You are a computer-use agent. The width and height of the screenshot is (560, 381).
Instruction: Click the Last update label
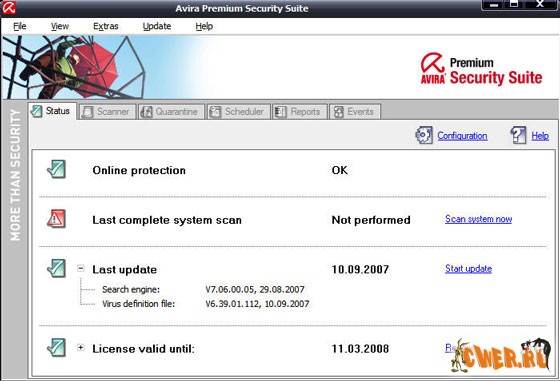125,270
